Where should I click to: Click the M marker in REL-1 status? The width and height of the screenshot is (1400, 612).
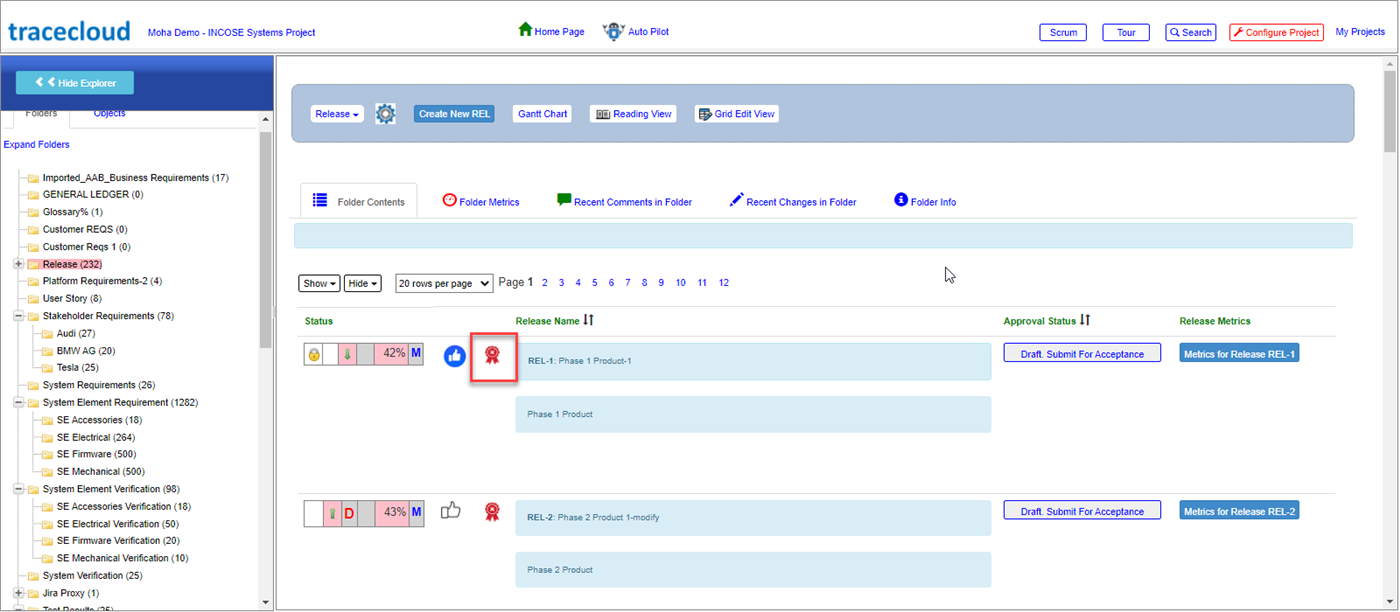coord(416,353)
